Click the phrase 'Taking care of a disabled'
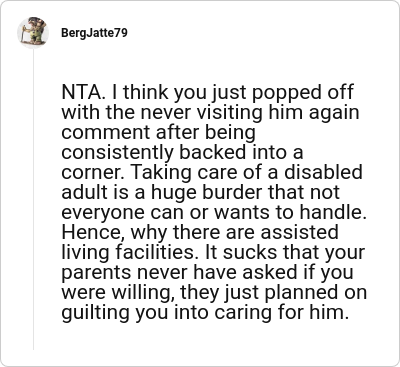Screen dimensions: 400x367 (246, 172)
